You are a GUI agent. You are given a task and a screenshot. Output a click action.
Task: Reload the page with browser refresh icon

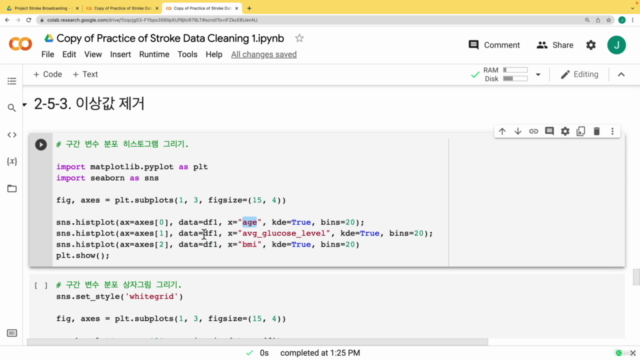point(29,20)
